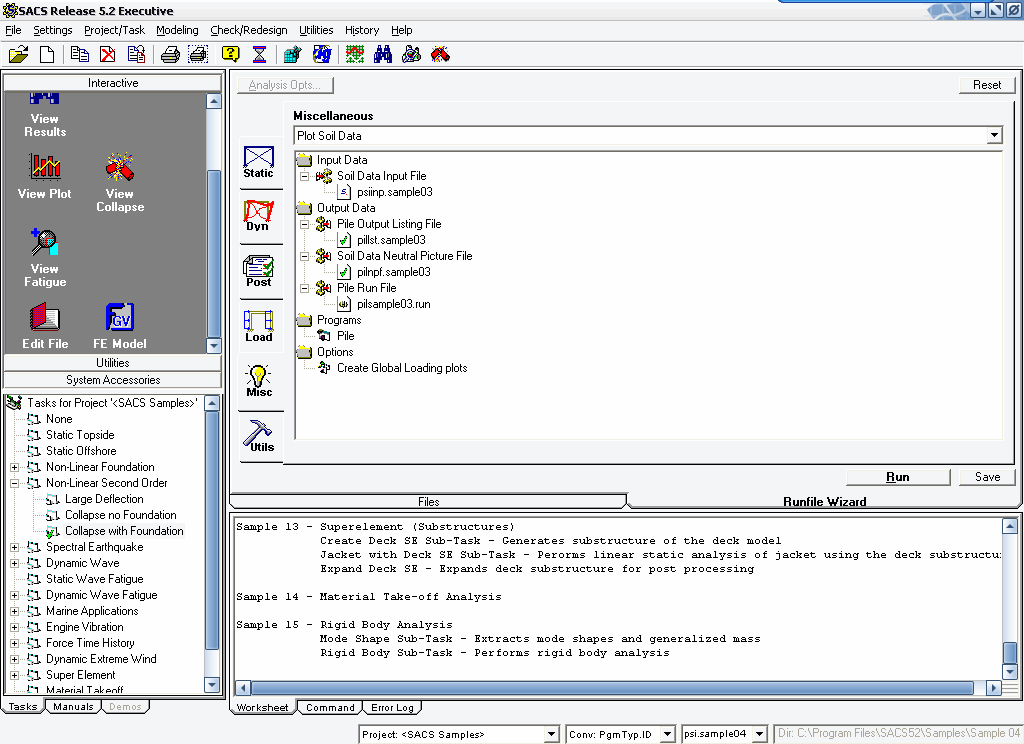Select the Utils hammer category
Screen dimensions: 1024x744
coord(259,436)
